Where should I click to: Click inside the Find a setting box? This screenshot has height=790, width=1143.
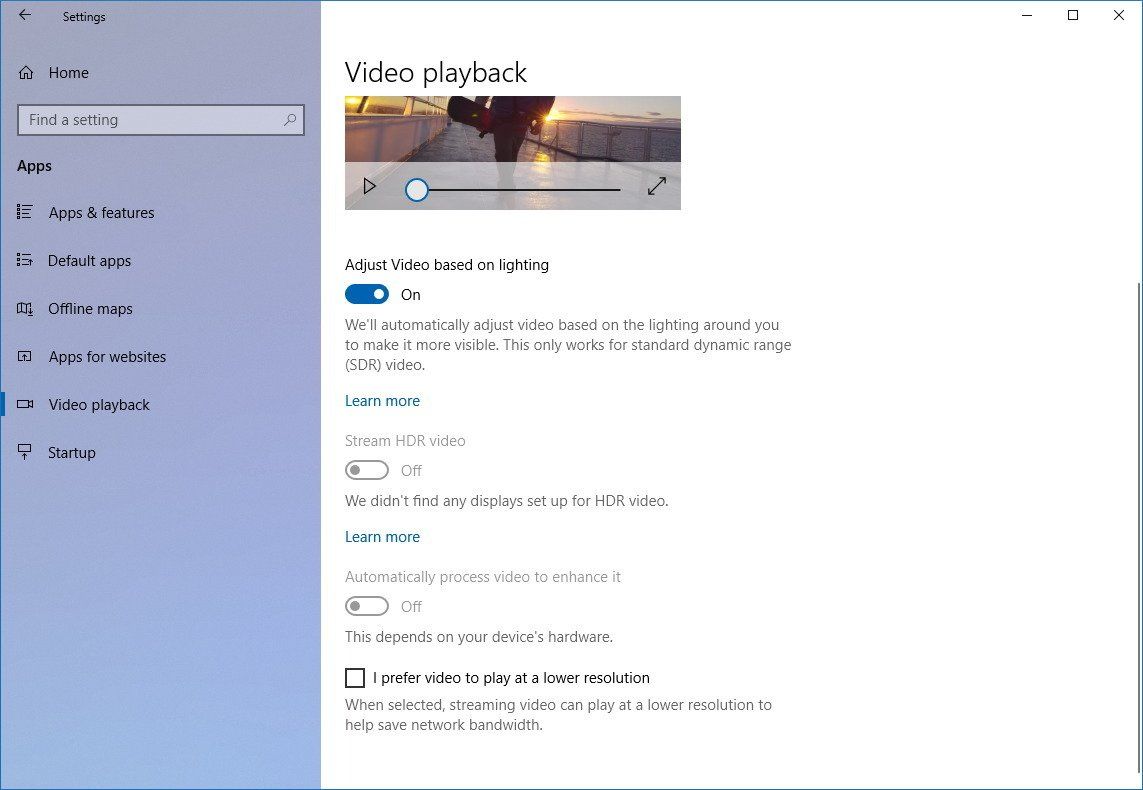coord(150,119)
